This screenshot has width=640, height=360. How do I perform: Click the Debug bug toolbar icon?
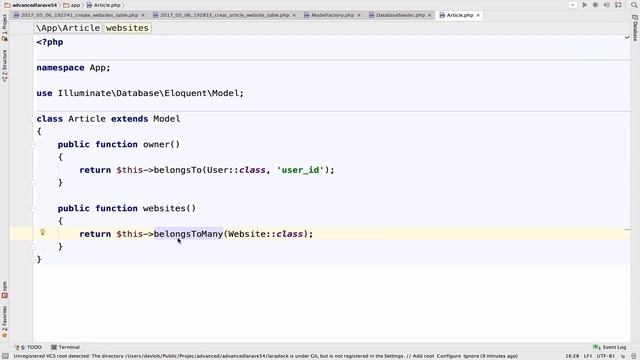(596, 5)
